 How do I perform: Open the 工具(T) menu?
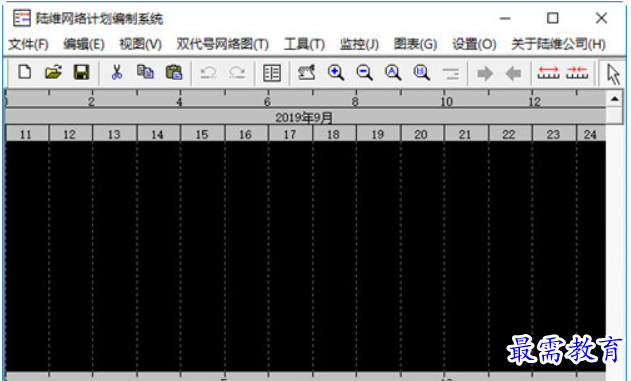coord(304,44)
